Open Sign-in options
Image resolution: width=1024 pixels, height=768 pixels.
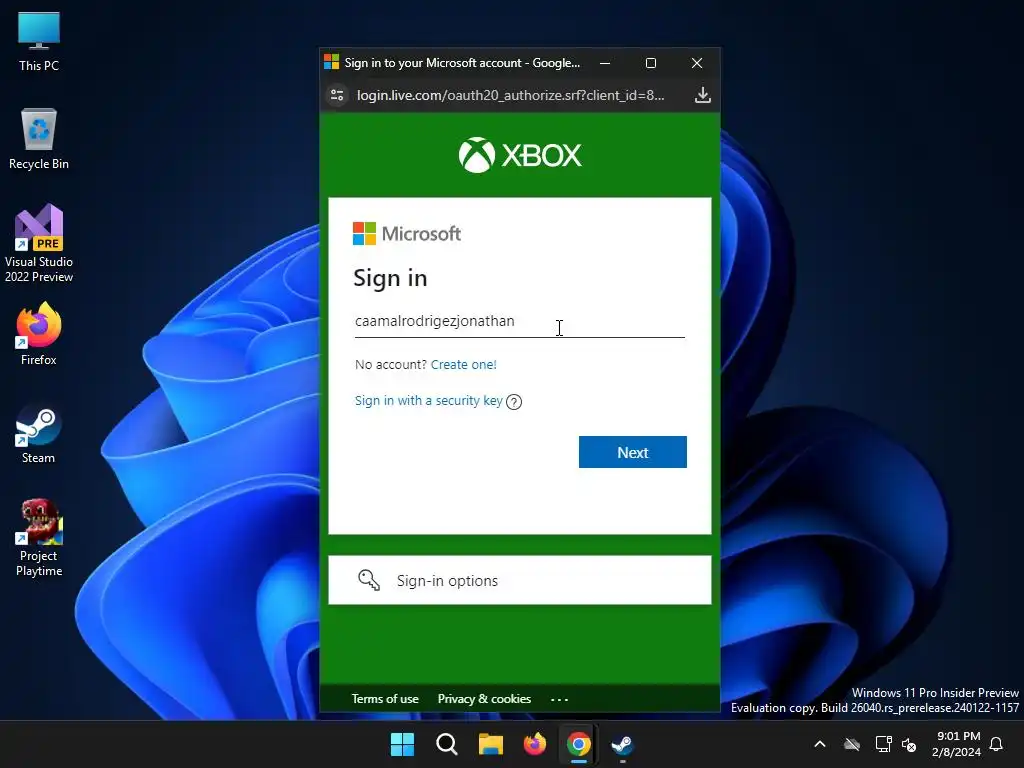(520, 580)
